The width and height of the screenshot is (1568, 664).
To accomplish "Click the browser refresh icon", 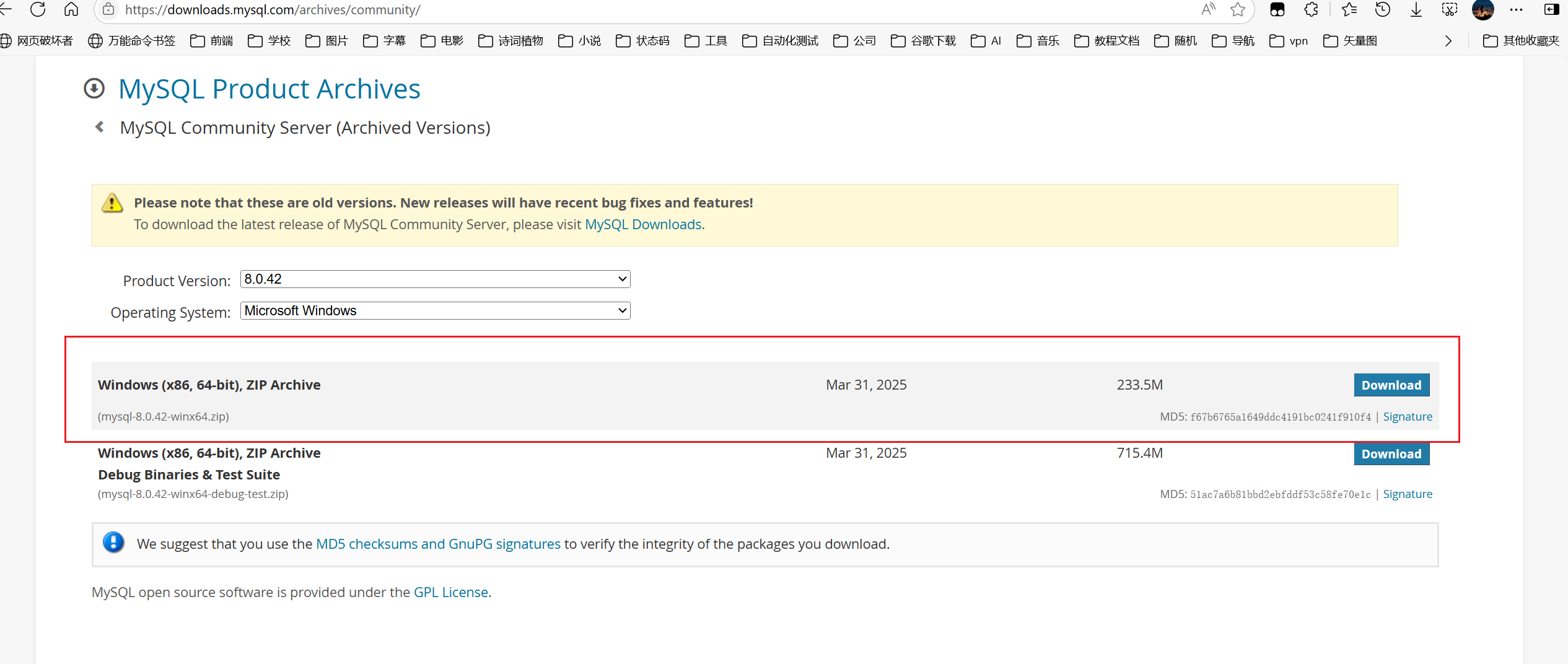I will coord(38,9).
